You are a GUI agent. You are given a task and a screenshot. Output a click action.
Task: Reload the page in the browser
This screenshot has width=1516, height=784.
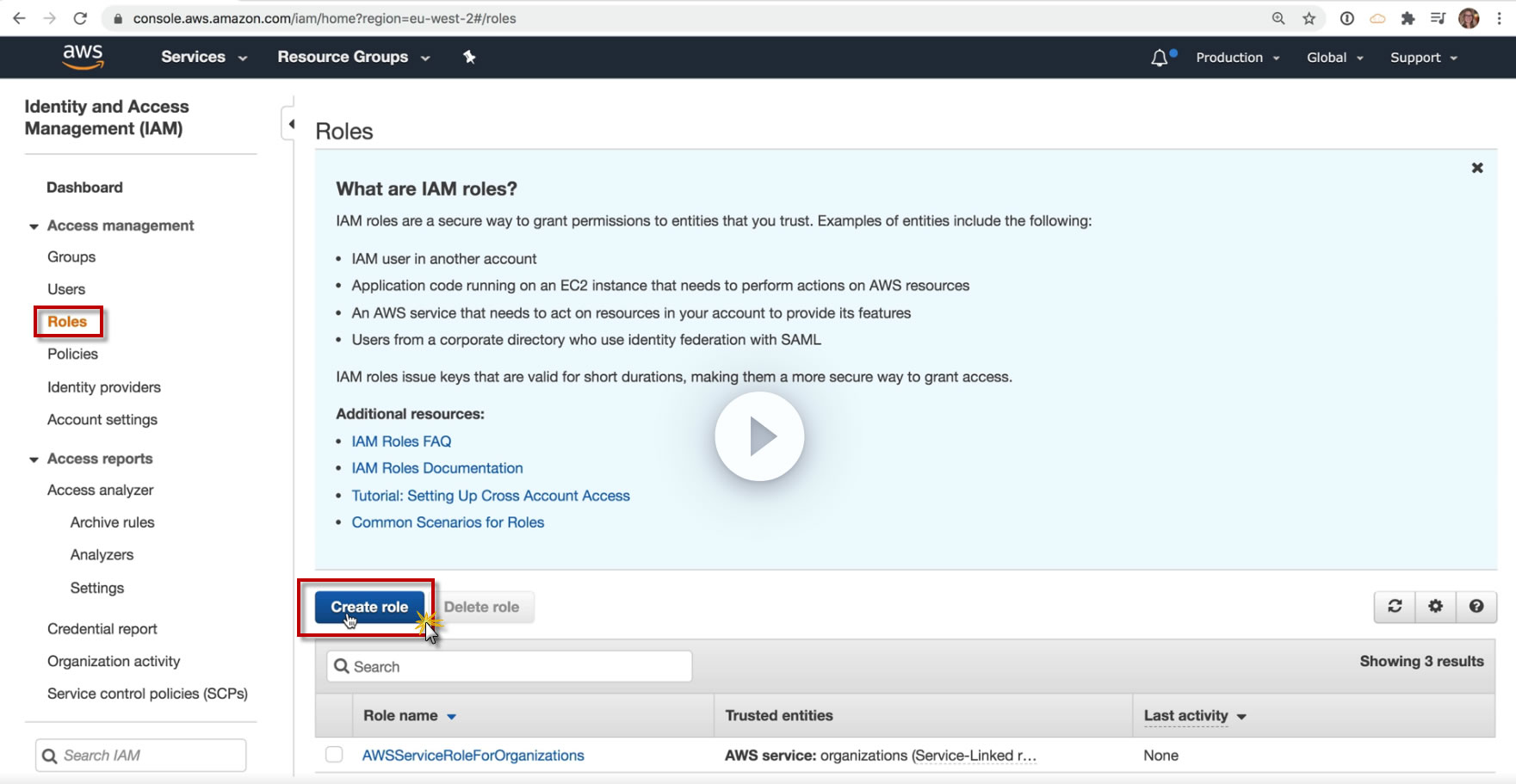(80, 18)
